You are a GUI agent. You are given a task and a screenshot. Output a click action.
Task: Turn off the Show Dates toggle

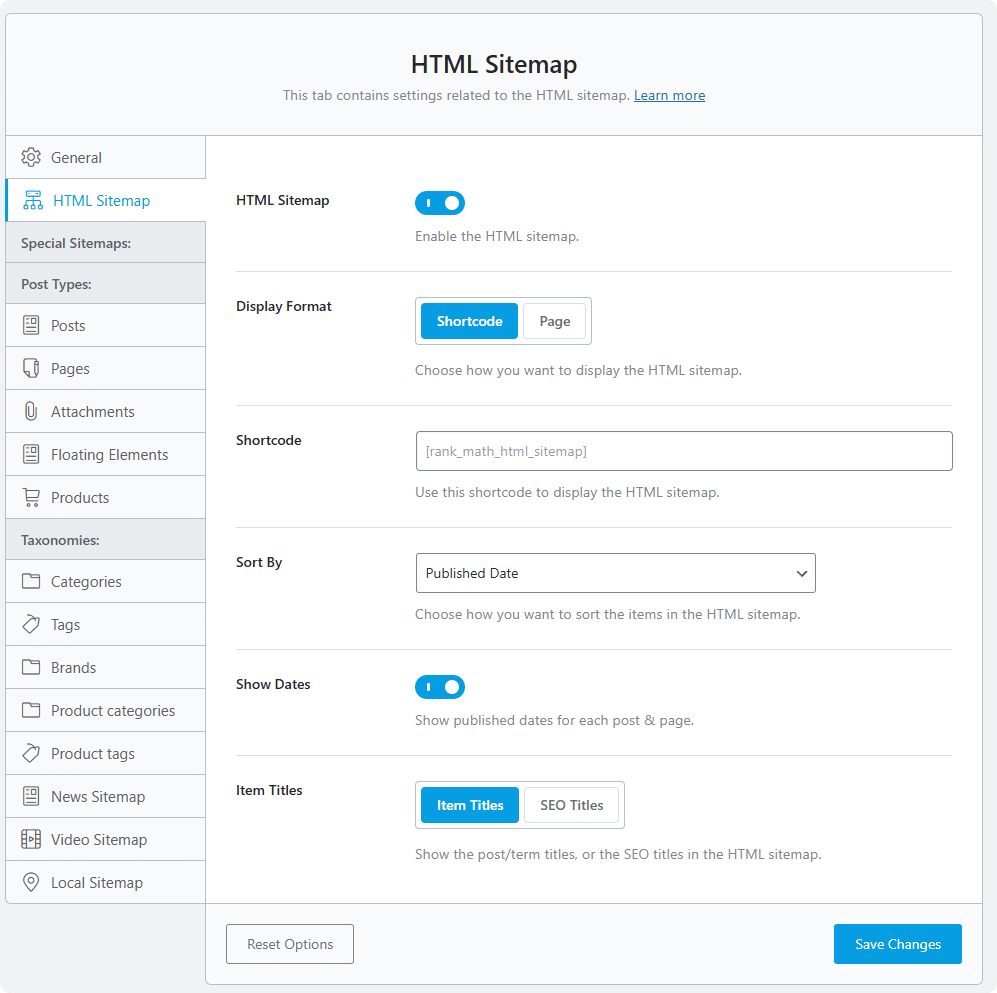click(x=440, y=687)
